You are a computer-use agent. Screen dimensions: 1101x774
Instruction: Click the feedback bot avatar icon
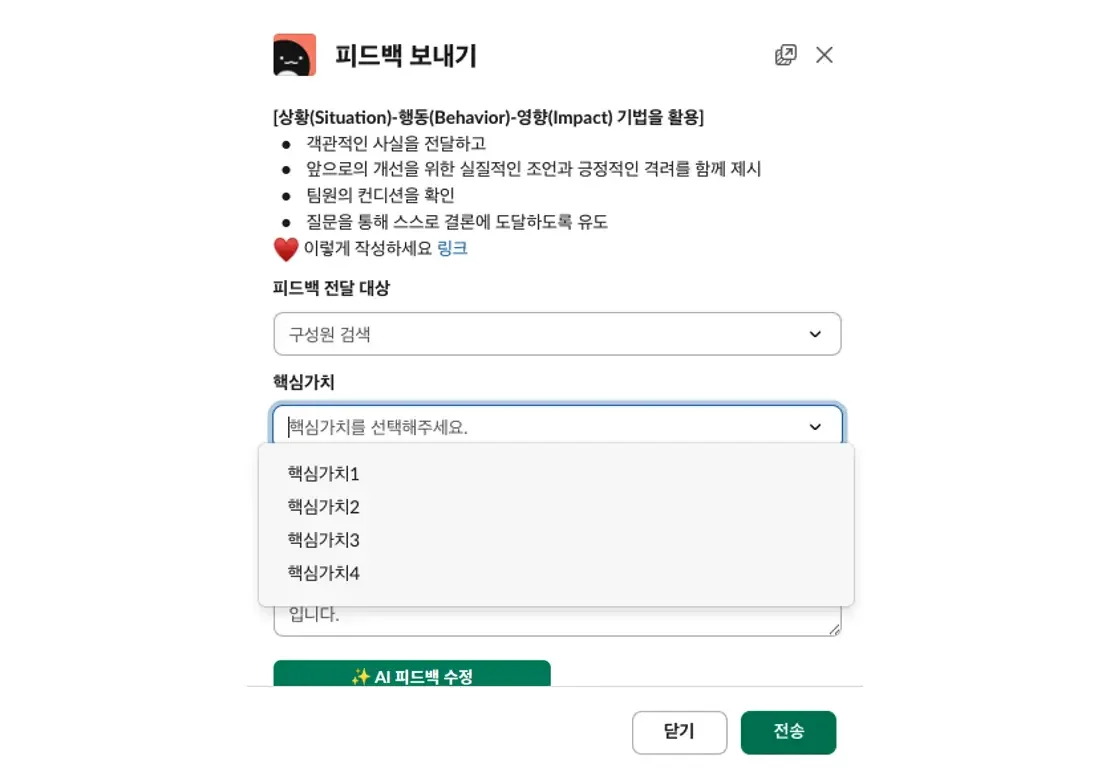(x=294, y=55)
